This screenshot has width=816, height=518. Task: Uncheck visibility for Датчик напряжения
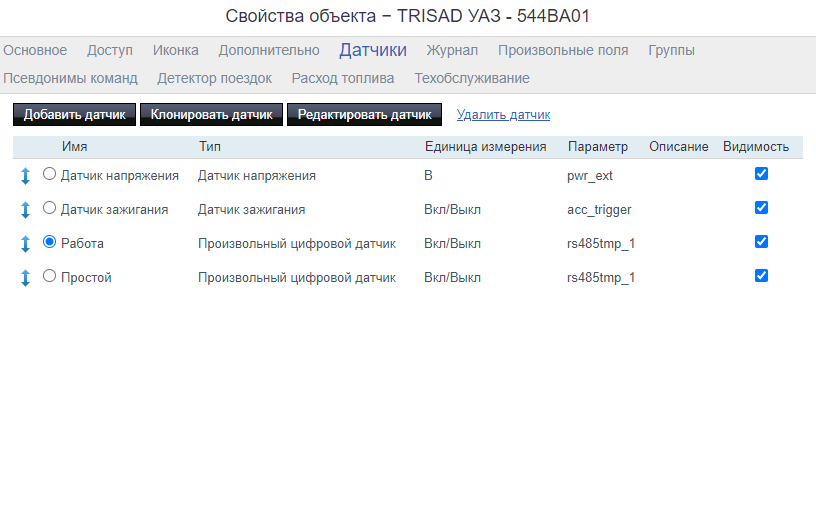[761, 173]
